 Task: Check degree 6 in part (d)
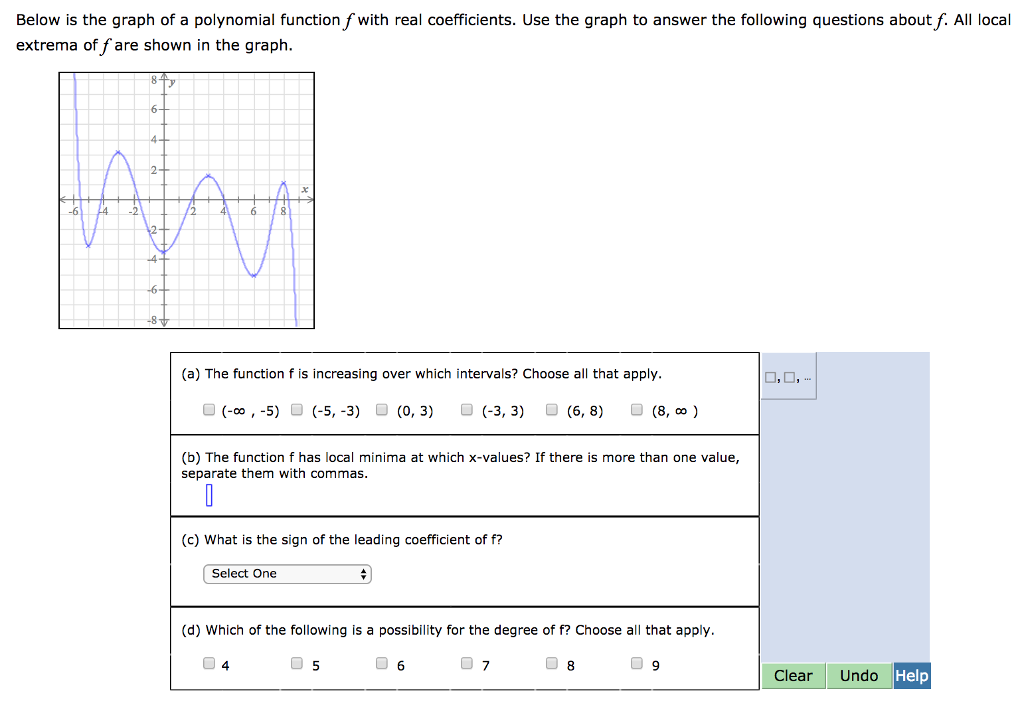381,662
